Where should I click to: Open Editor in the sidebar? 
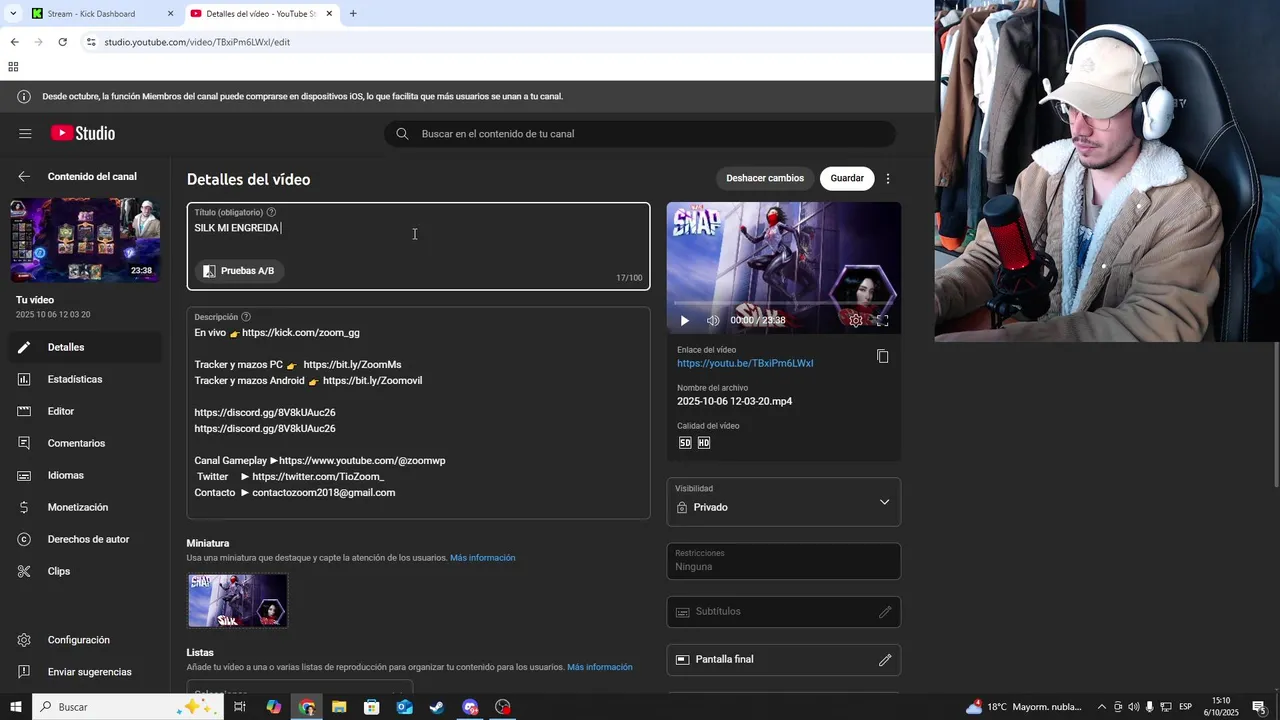85,411
